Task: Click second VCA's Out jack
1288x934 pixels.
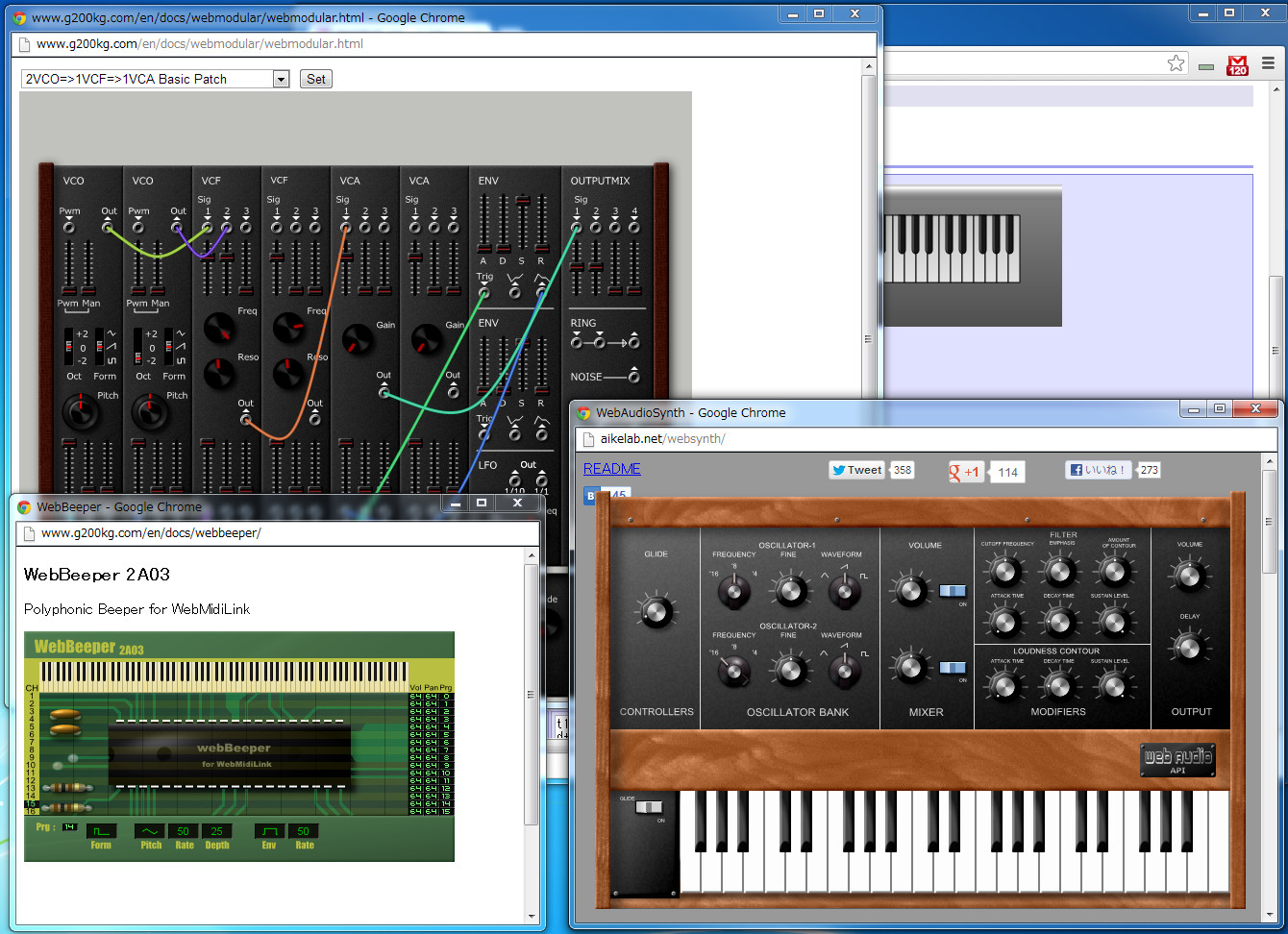Action: click(454, 391)
